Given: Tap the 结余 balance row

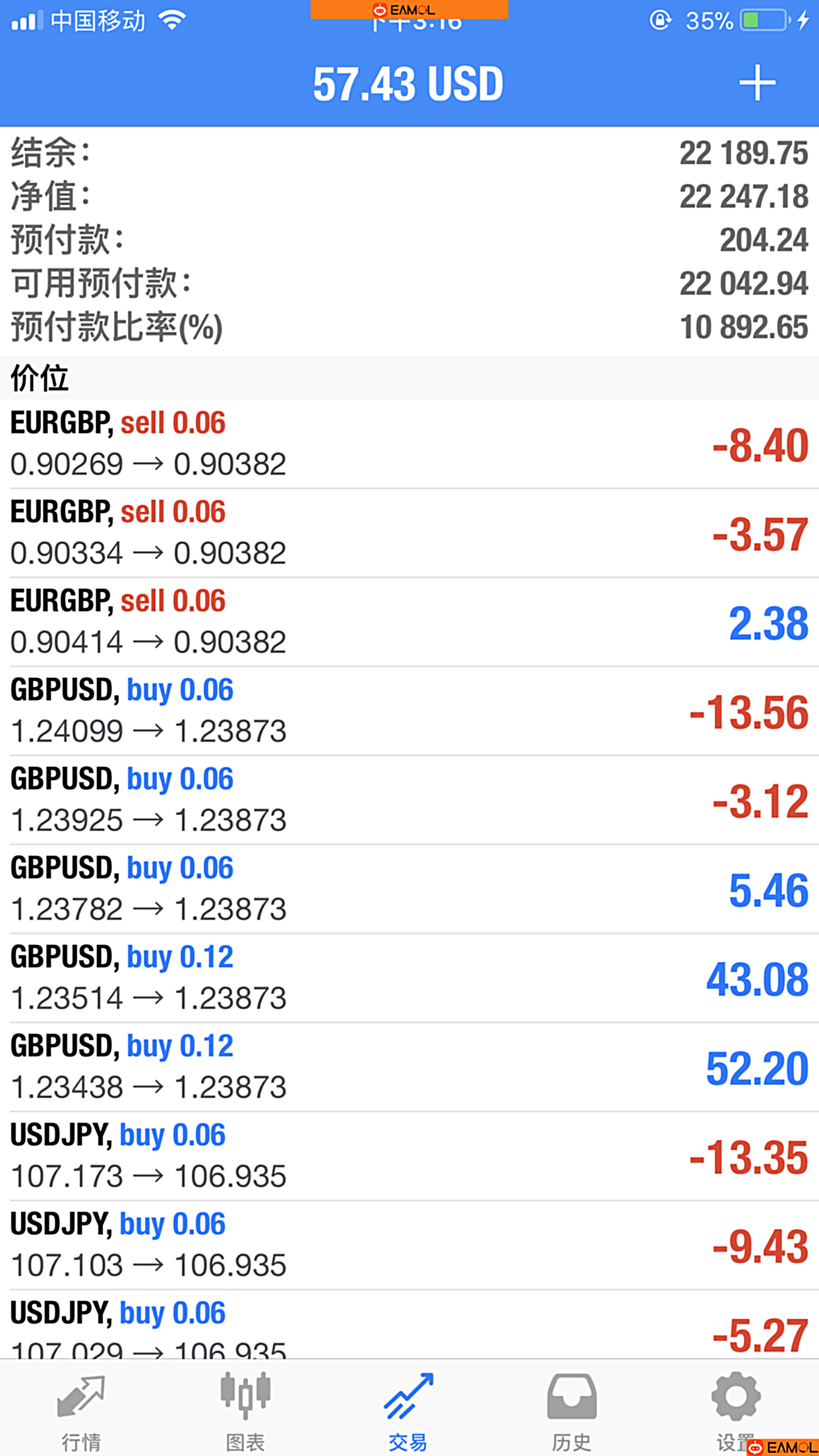Looking at the screenshot, I should coord(409,153).
